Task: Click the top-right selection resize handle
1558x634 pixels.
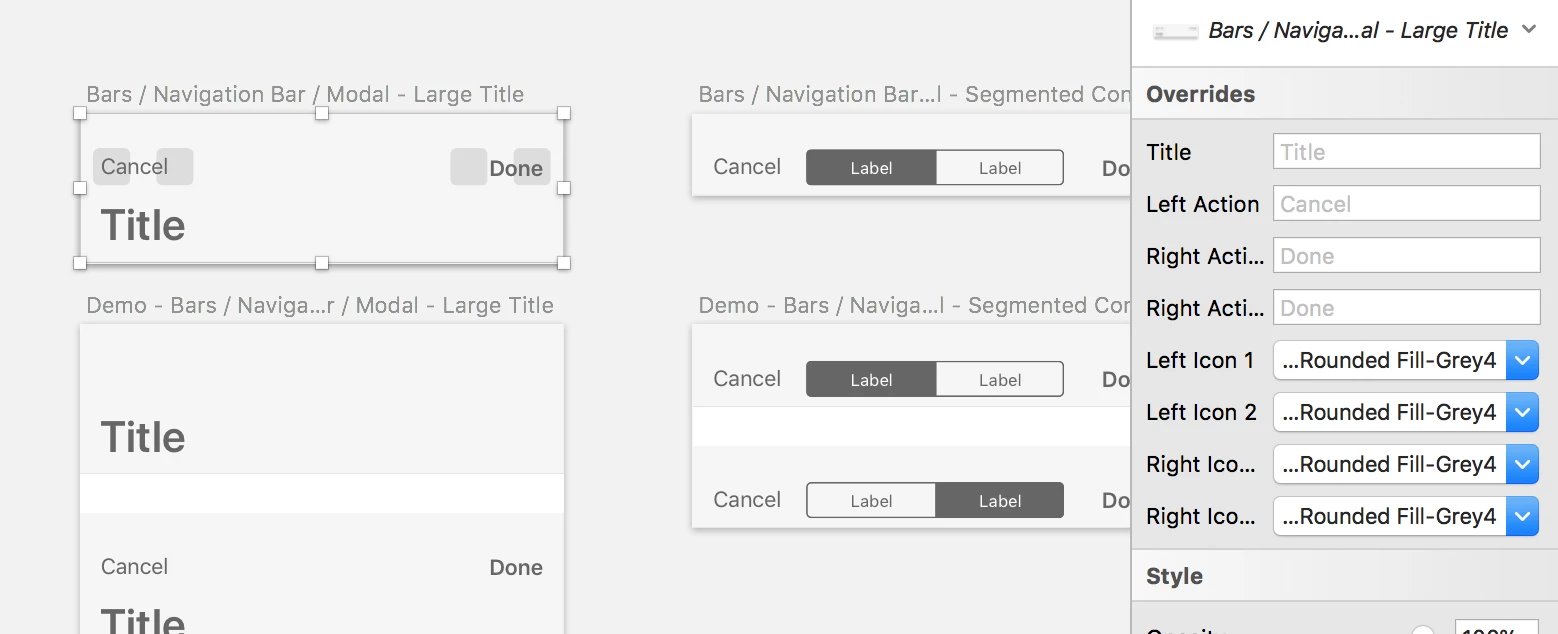Action: (563, 113)
